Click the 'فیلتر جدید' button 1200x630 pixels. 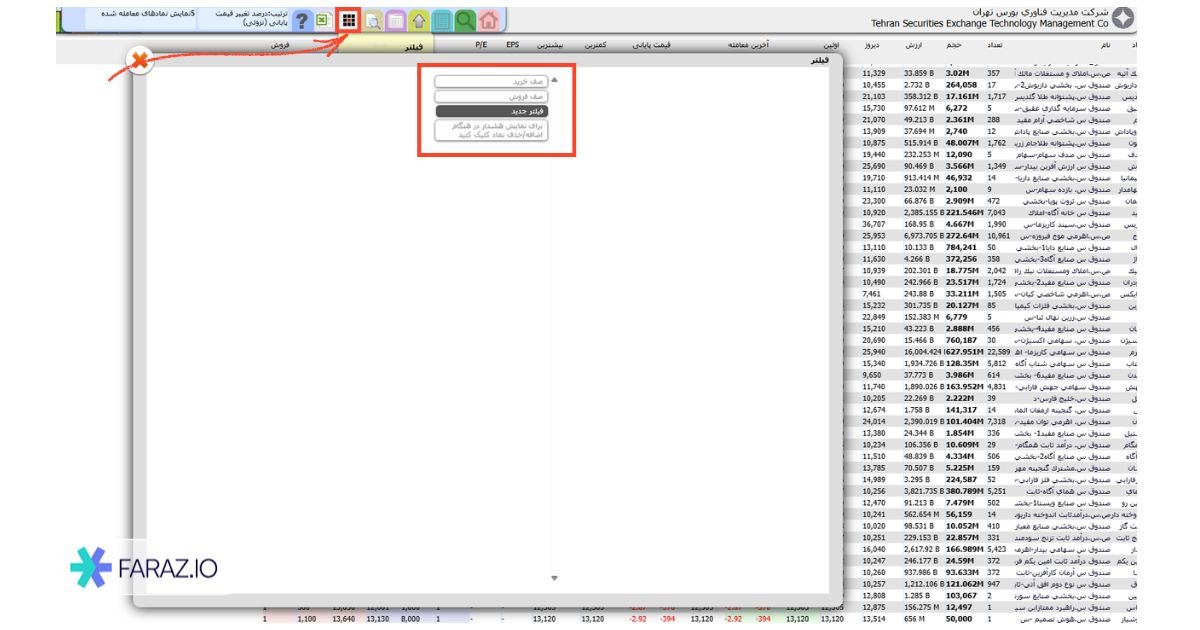point(492,111)
